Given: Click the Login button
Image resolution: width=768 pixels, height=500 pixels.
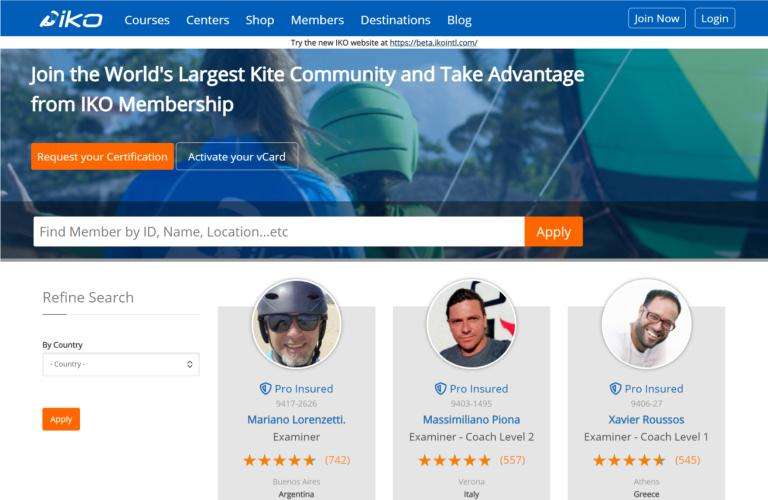Looking at the screenshot, I should pos(715,18).
